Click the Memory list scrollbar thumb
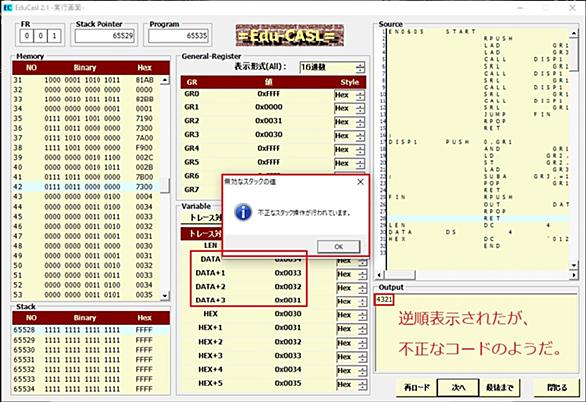The width and height of the screenshot is (586, 402). [165, 185]
